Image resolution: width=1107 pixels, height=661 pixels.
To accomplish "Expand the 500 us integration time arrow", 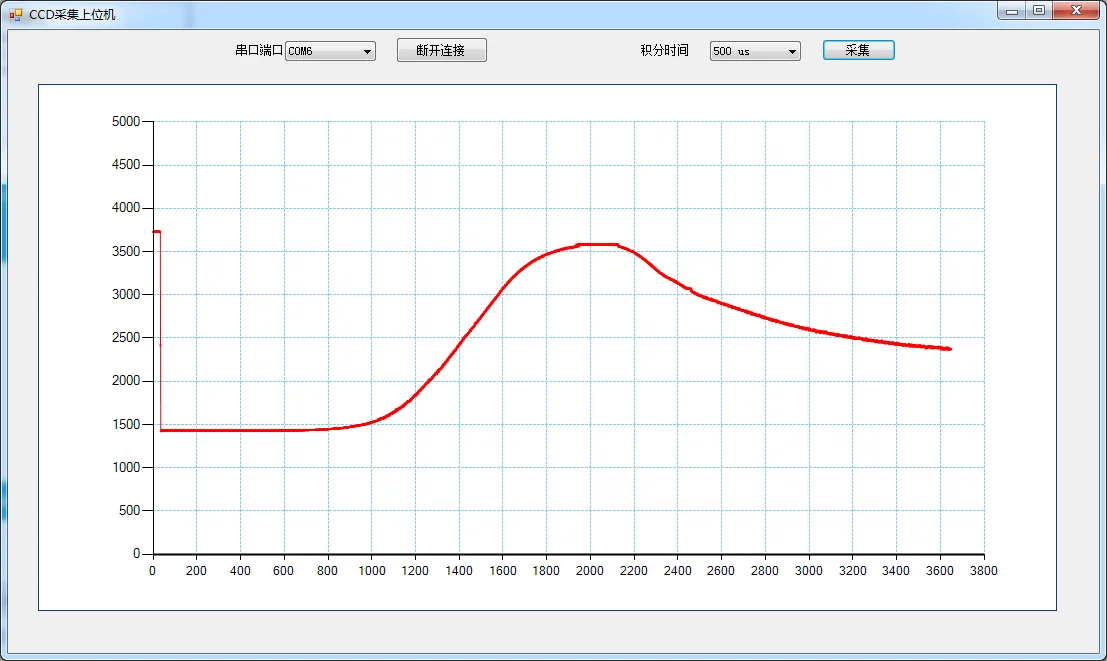I will coord(792,52).
